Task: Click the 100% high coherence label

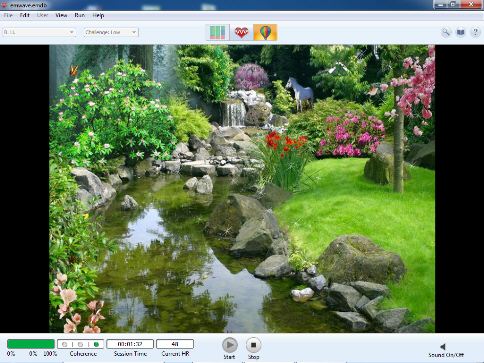Action: [50, 354]
